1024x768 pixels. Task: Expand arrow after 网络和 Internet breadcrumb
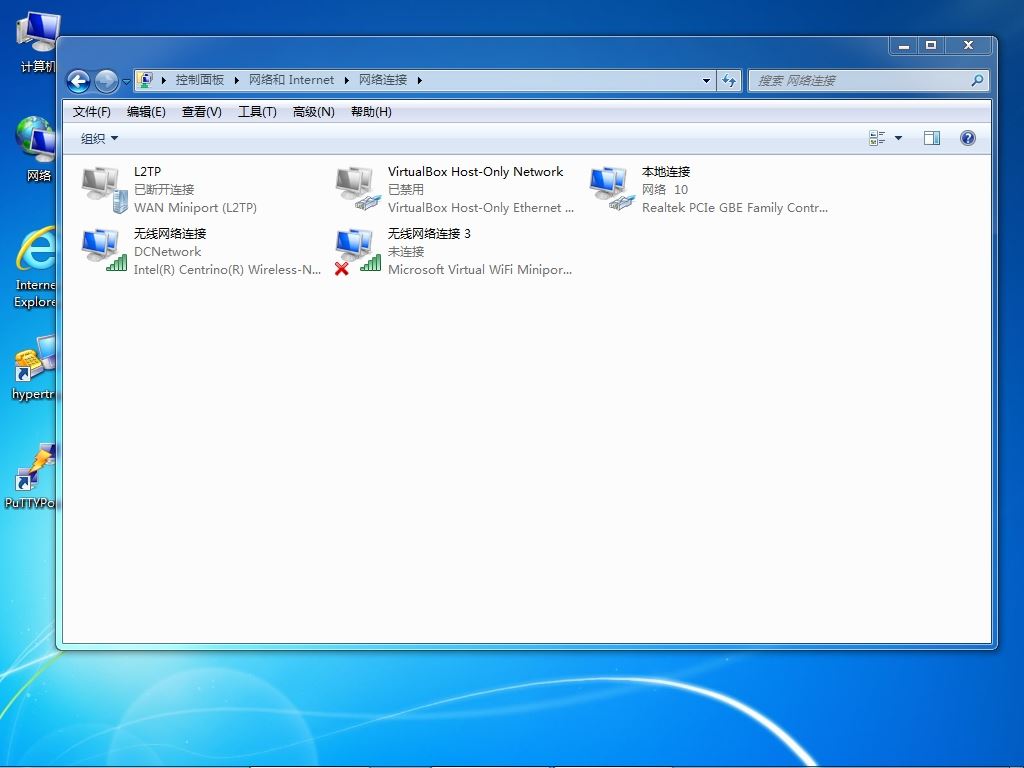pos(346,80)
